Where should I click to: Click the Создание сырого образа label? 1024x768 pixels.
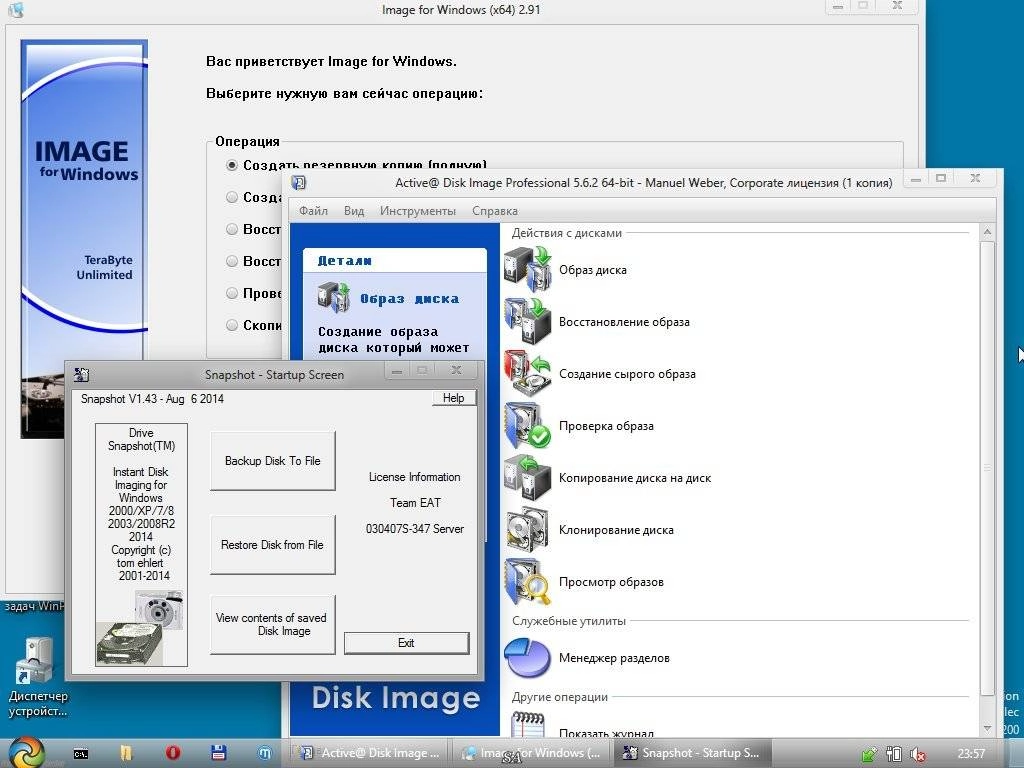pos(628,374)
